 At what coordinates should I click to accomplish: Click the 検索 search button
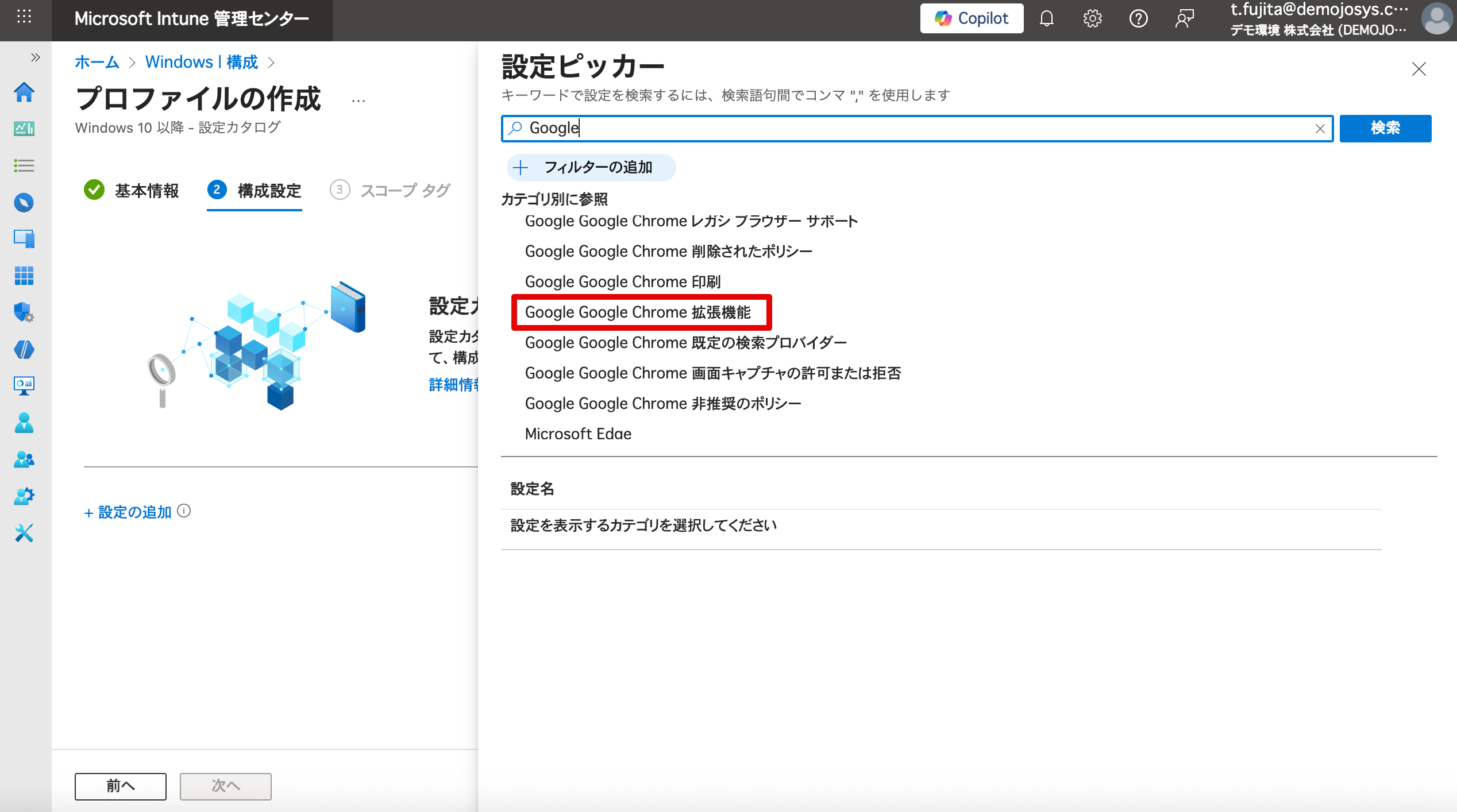point(1385,128)
